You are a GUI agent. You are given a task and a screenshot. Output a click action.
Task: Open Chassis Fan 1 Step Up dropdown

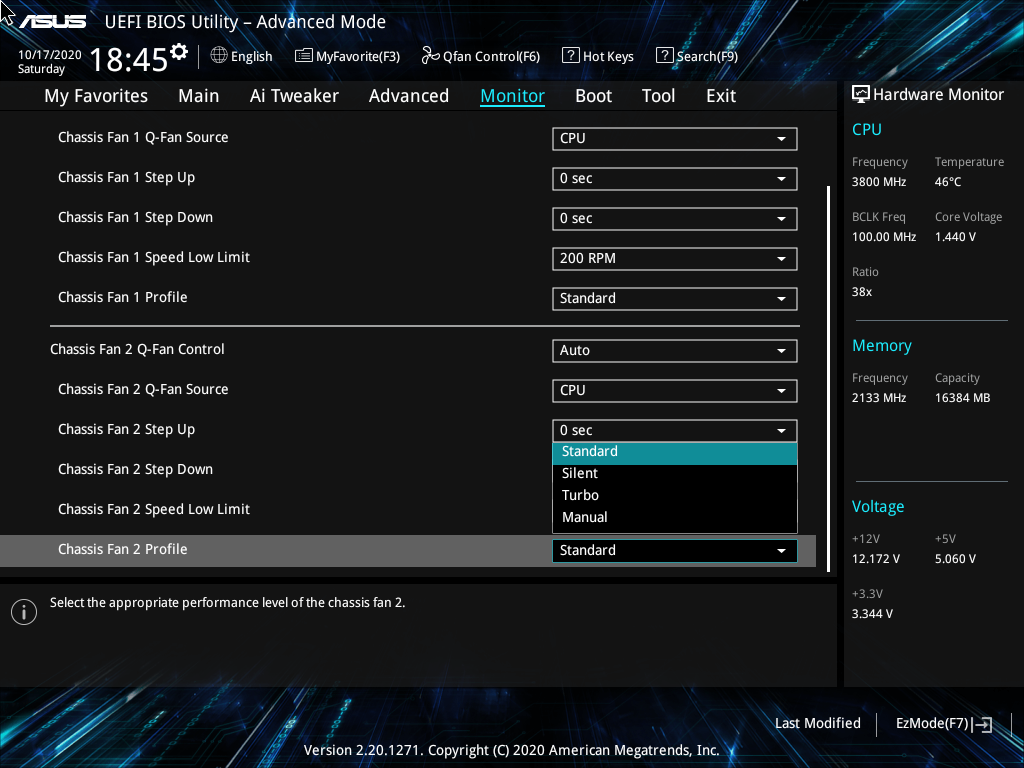click(x=675, y=178)
